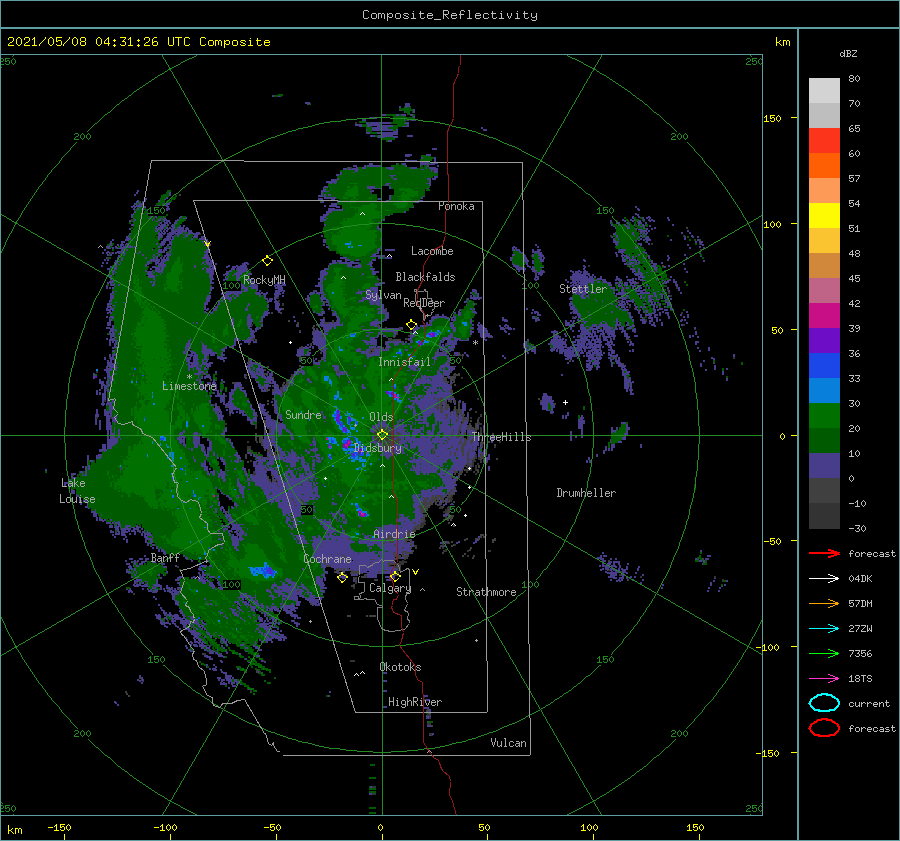The height and width of the screenshot is (841, 900).
Task: Click the Lake Louise label
Action: pos(77,491)
